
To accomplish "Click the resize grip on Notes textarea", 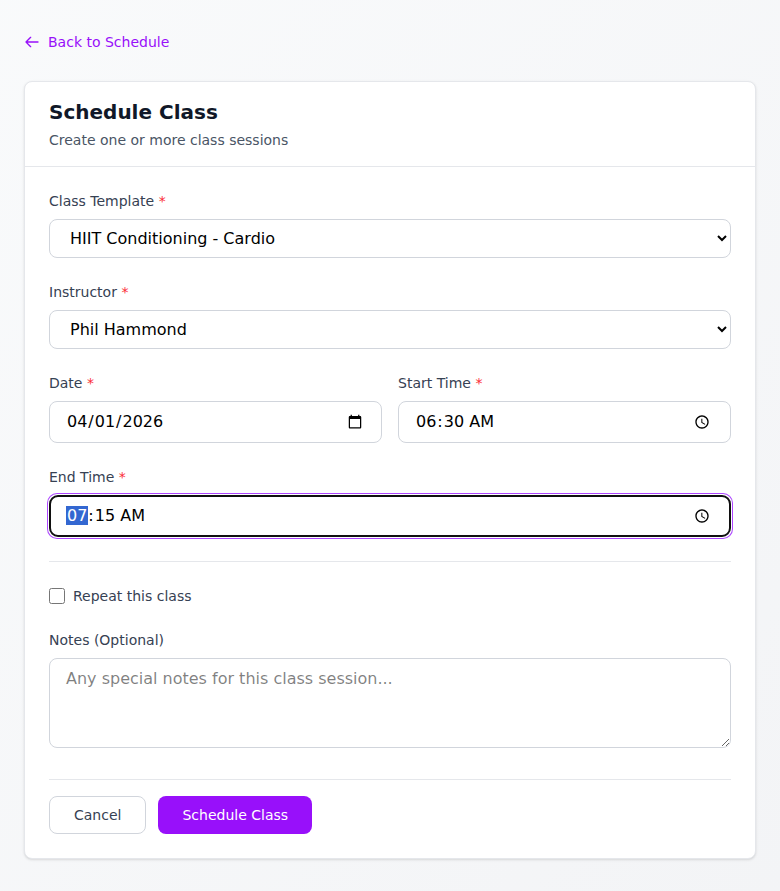I will [x=725, y=742].
